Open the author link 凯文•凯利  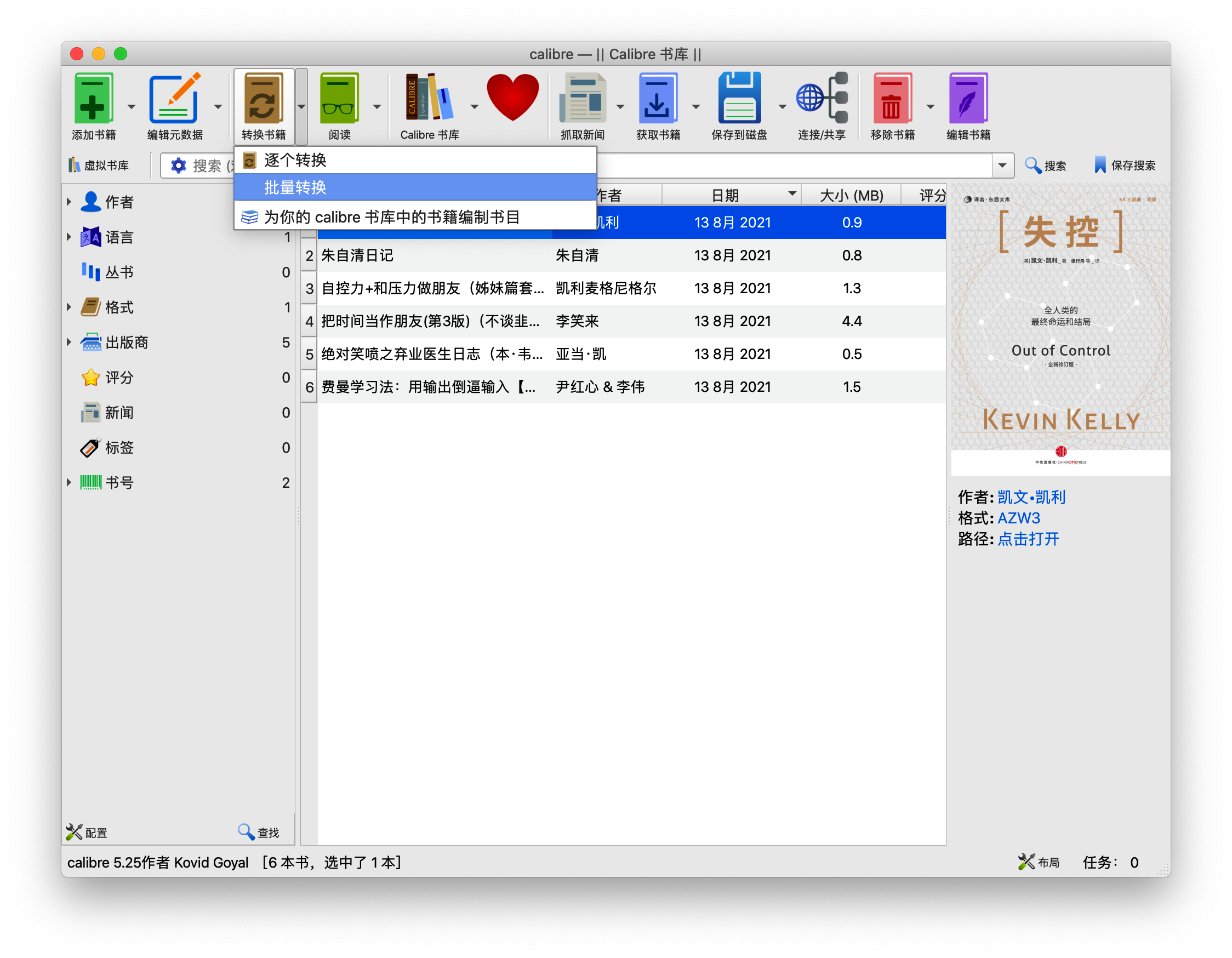click(1031, 497)
